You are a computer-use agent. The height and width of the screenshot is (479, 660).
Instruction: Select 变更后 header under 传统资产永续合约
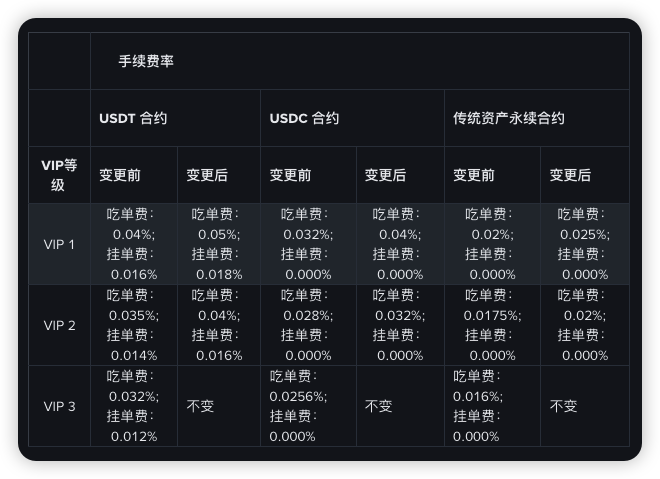[570, 175]
